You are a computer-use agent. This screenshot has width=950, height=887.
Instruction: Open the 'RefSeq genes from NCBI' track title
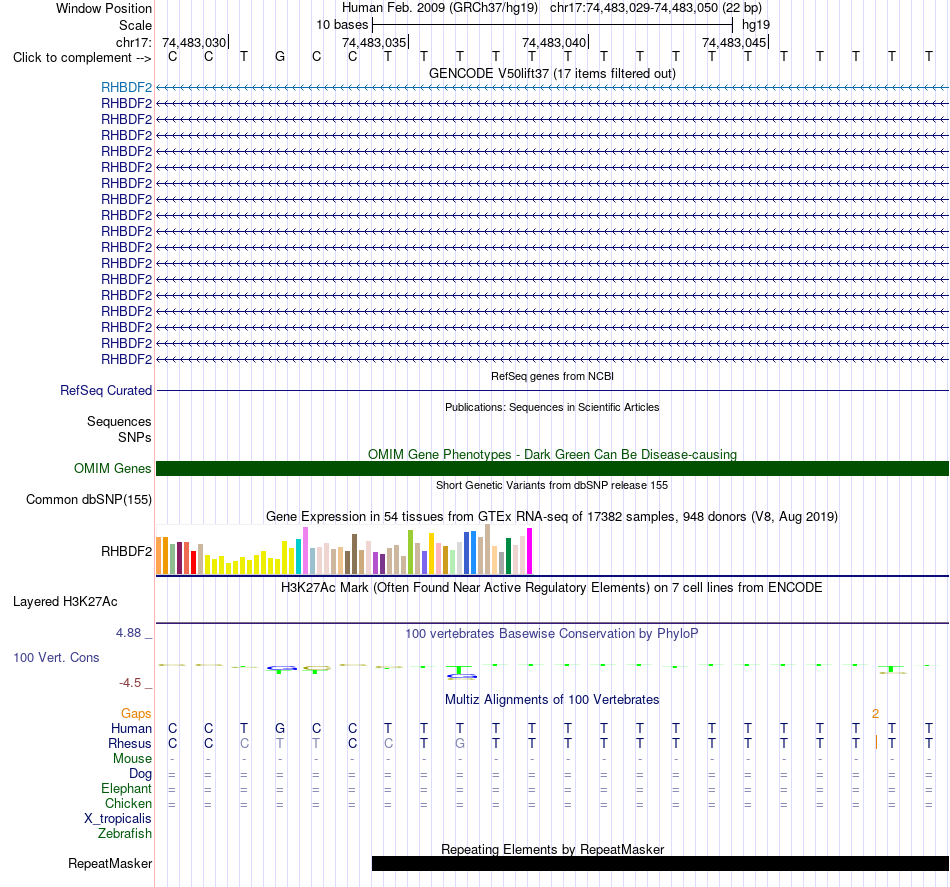[x=552, y=376]
